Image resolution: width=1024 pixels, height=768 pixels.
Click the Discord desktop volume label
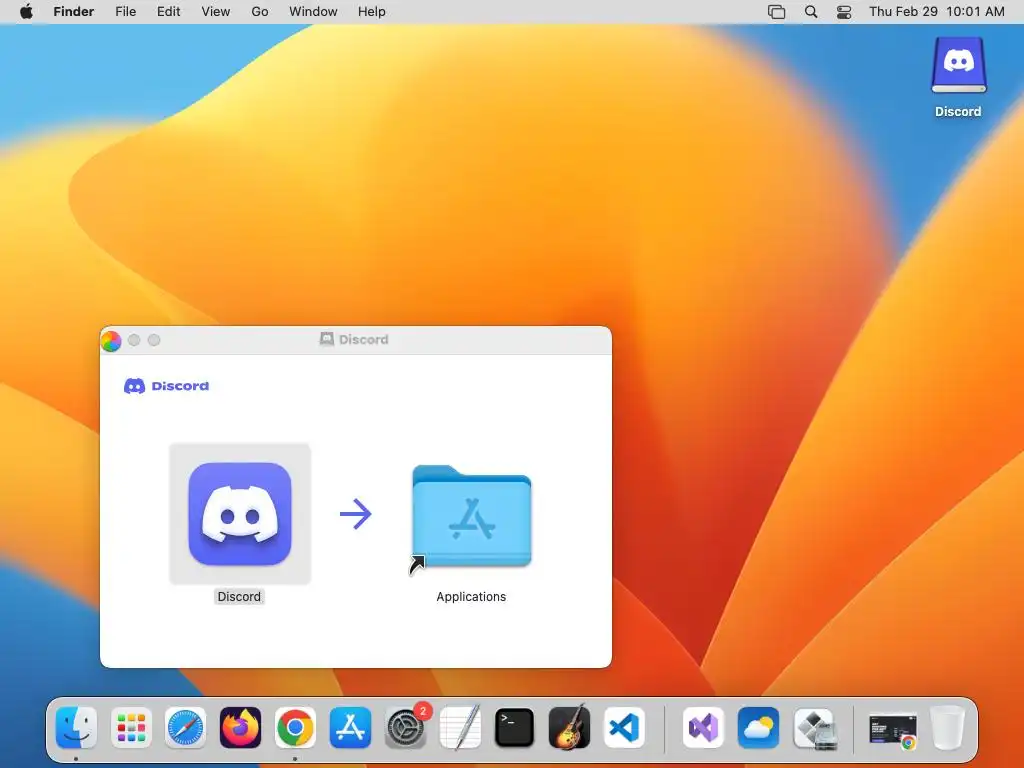click(958, 112)
